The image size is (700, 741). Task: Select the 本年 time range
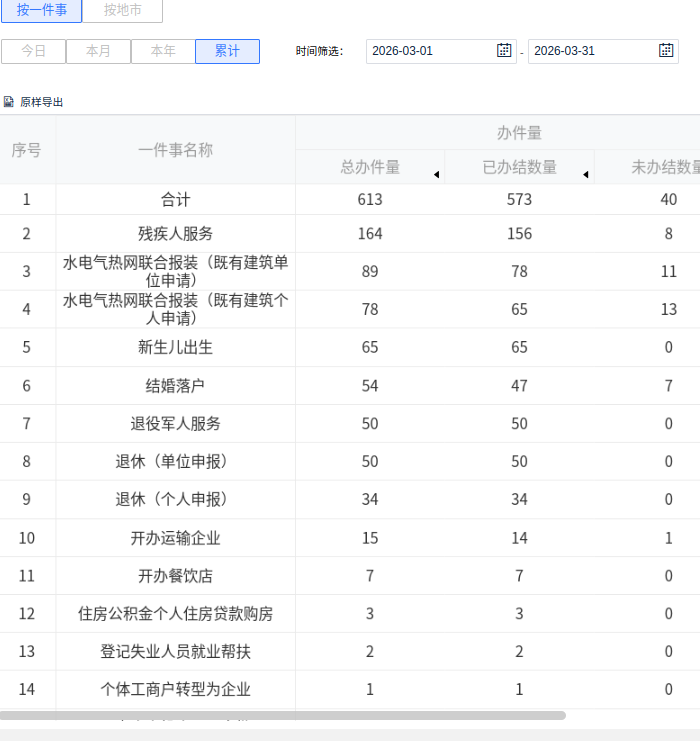click(x=163, y=51)
